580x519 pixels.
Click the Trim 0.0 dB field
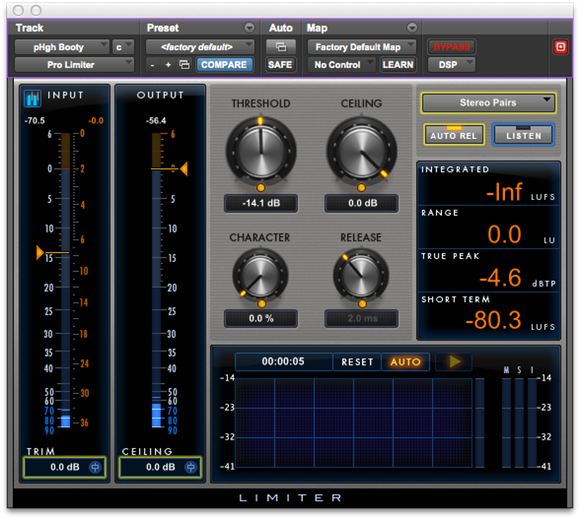pyautogui.click(x=64, y=467)
